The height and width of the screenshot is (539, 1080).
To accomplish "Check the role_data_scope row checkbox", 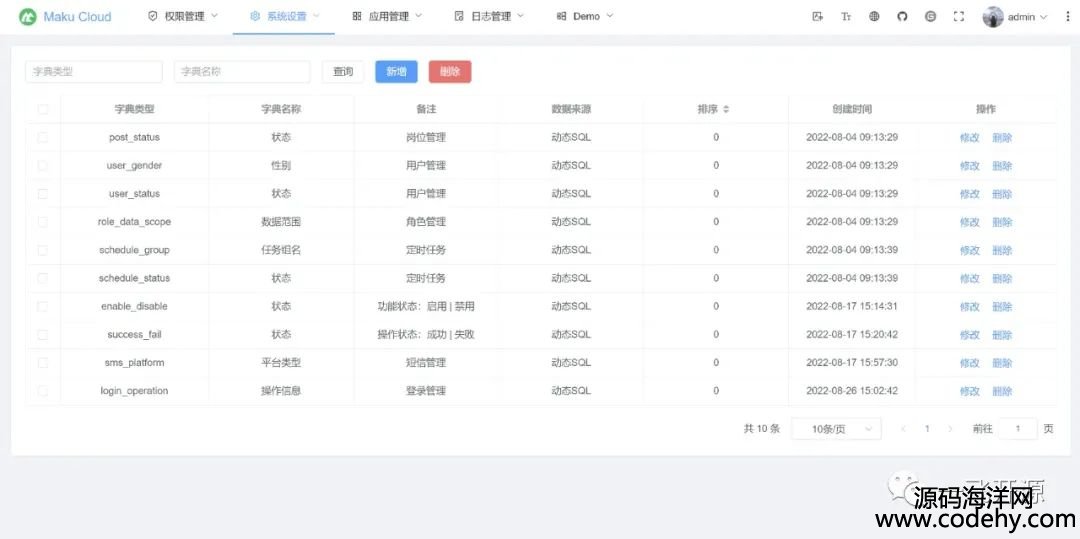I will pos(43,222).
